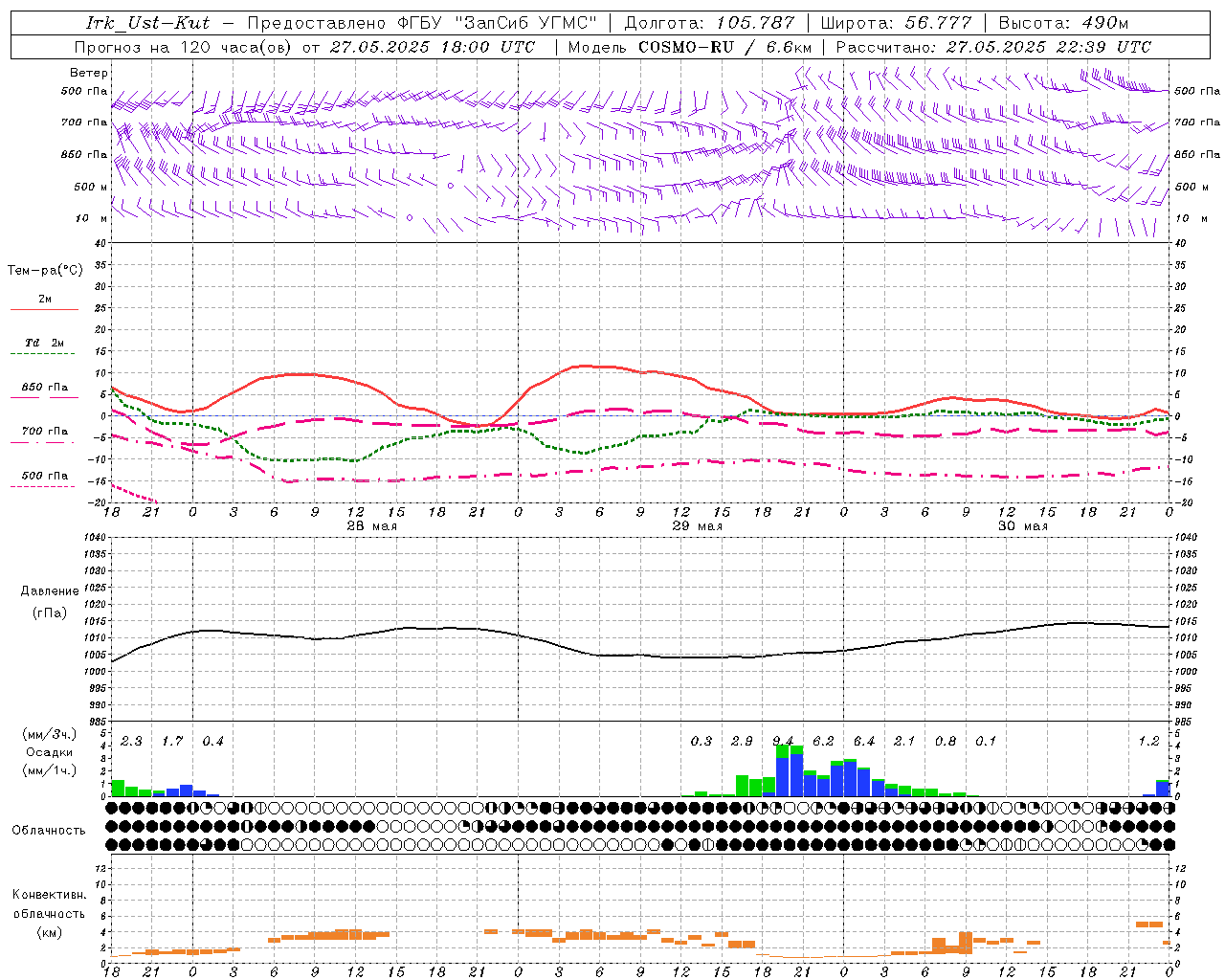Select the 0.3 precipitation total value
The width and height of the screenshot is (1225, 980).
pos(702,741)
